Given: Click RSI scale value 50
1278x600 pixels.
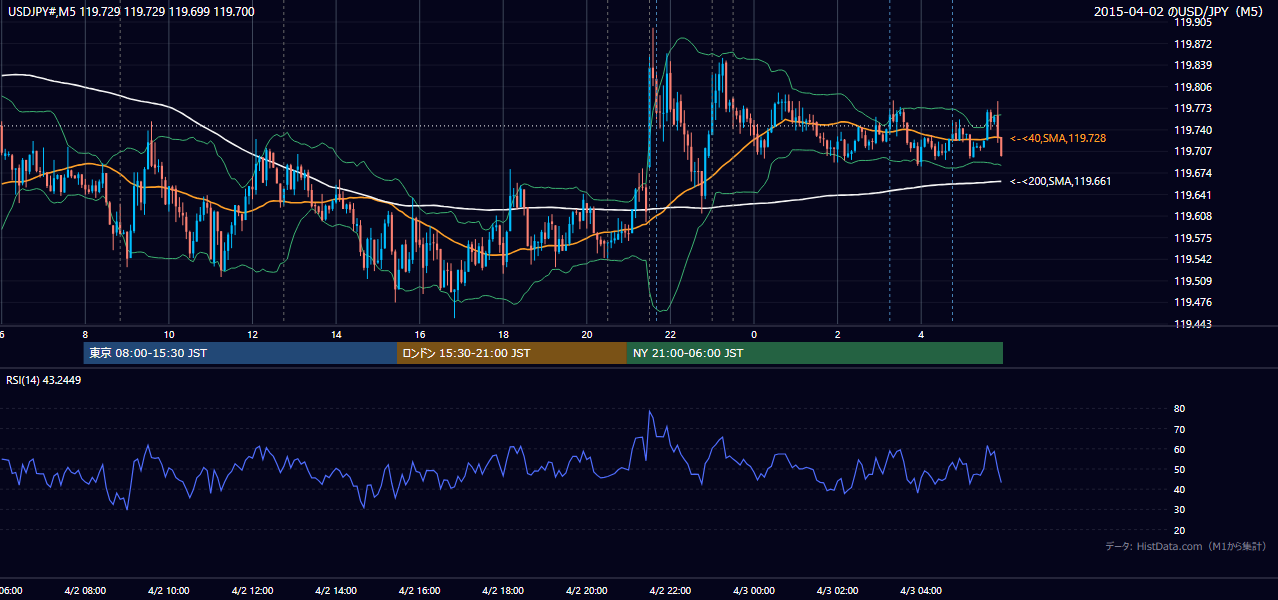Looking at the screenshot, I should pos(1180,469).
